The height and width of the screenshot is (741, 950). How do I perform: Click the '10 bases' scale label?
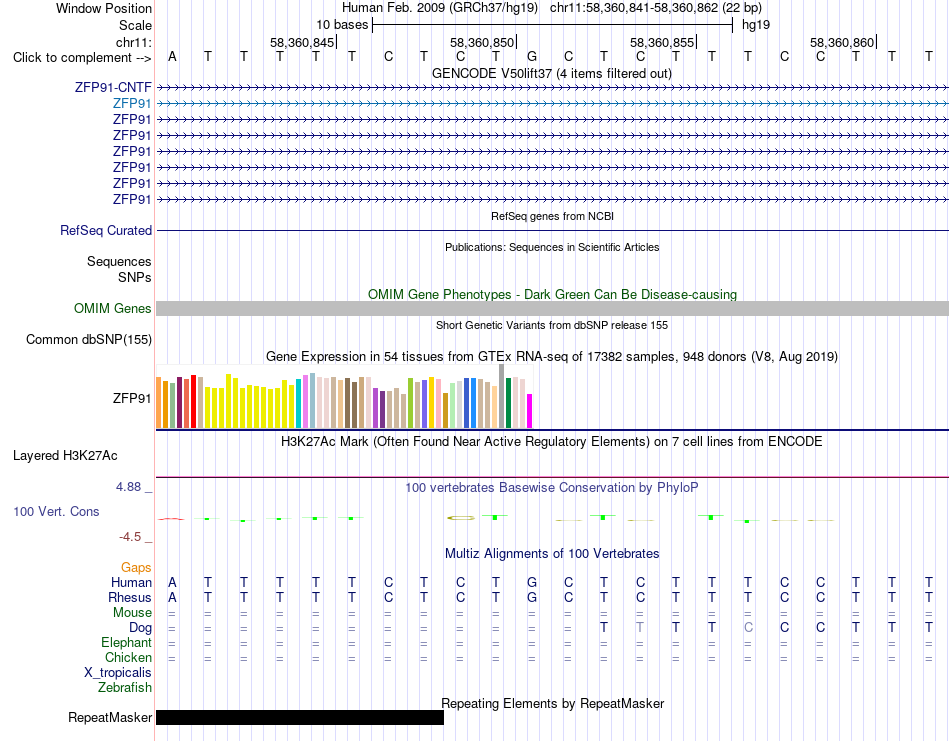coord(342,25)
